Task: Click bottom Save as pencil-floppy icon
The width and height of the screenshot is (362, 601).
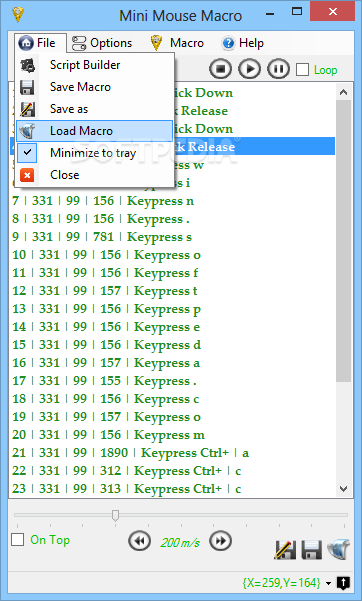Action: [x=285, y=550]
